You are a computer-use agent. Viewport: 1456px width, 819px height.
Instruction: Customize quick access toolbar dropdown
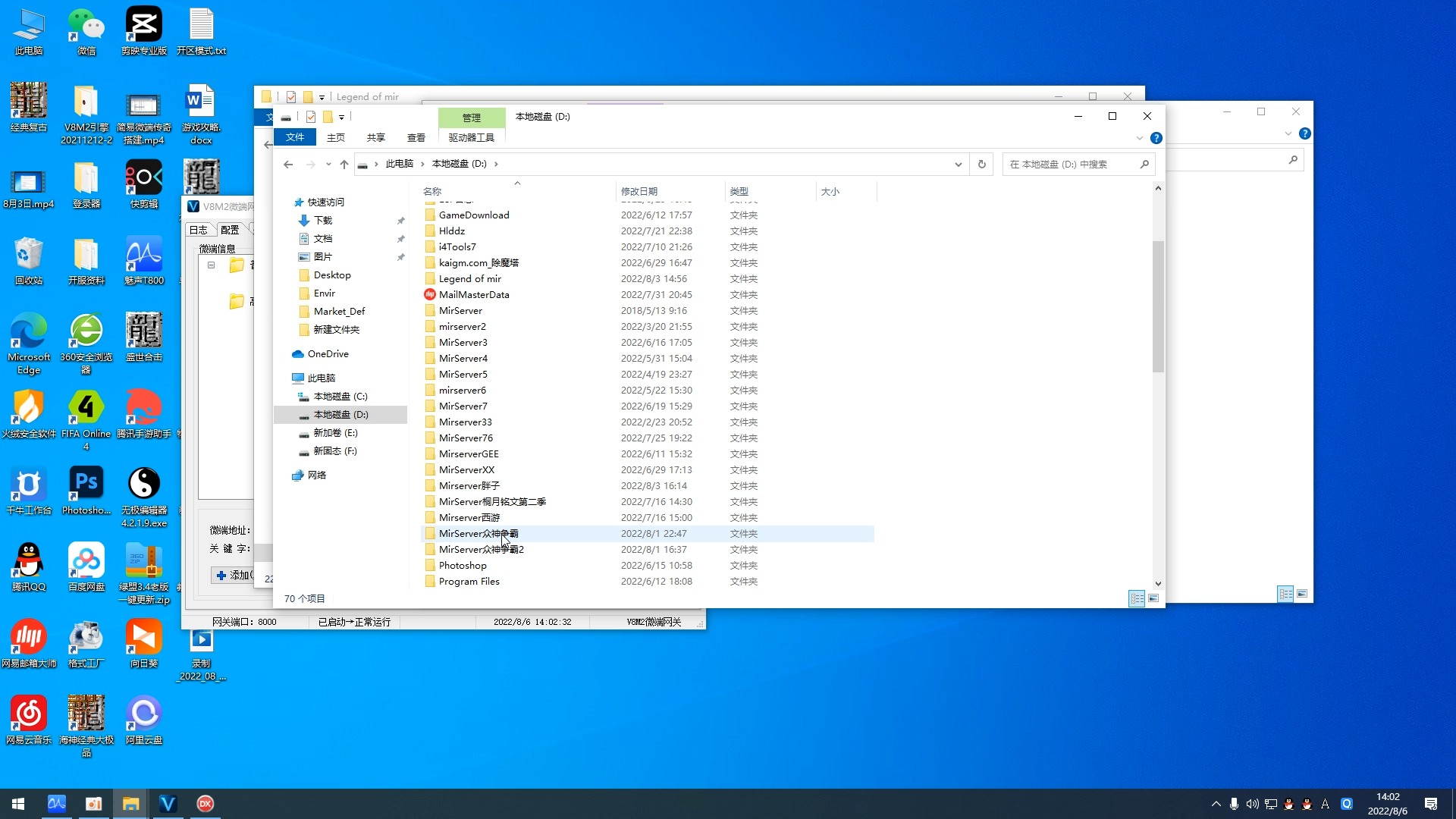coord(341,117)
